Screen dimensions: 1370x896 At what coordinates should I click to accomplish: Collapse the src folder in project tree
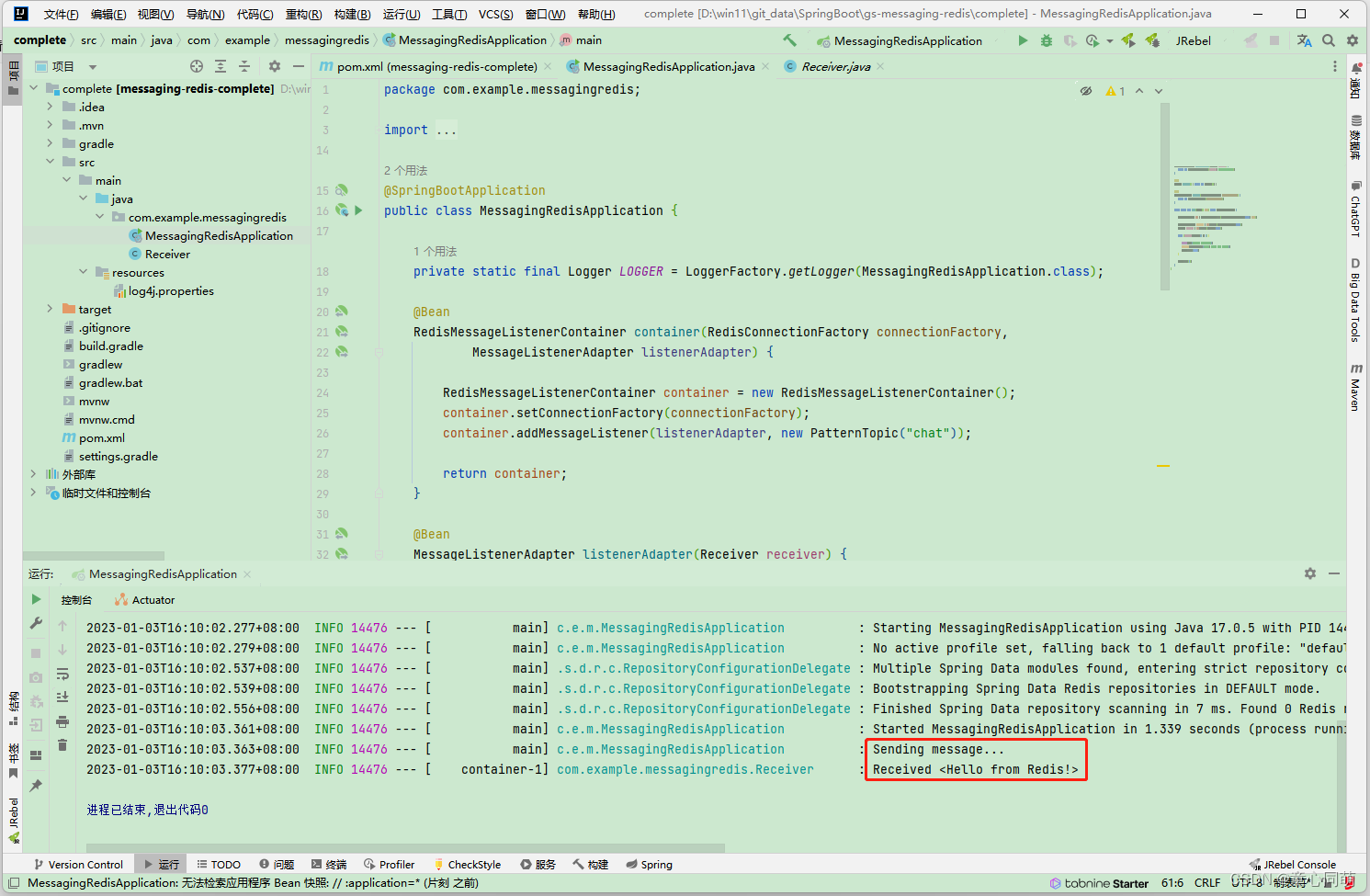51,162
